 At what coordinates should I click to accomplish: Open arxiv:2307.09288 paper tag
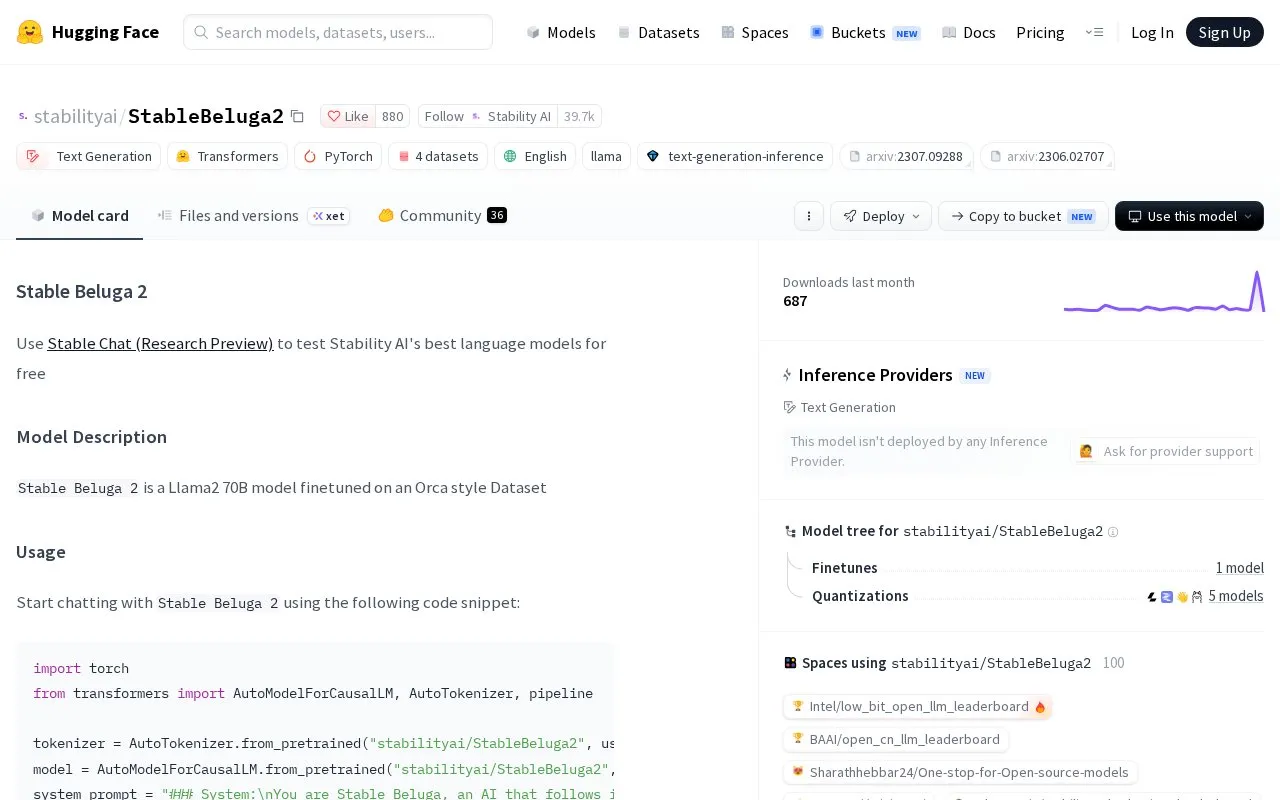coord(906,156)
